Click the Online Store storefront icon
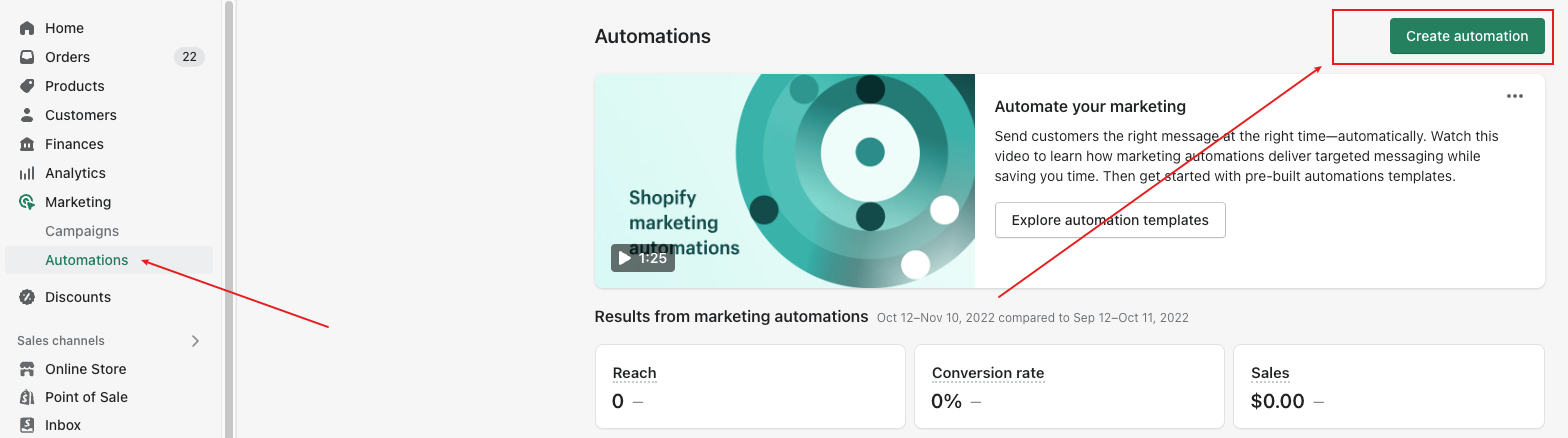Screen dimensions: 1568x438 [x=27, y=369]
